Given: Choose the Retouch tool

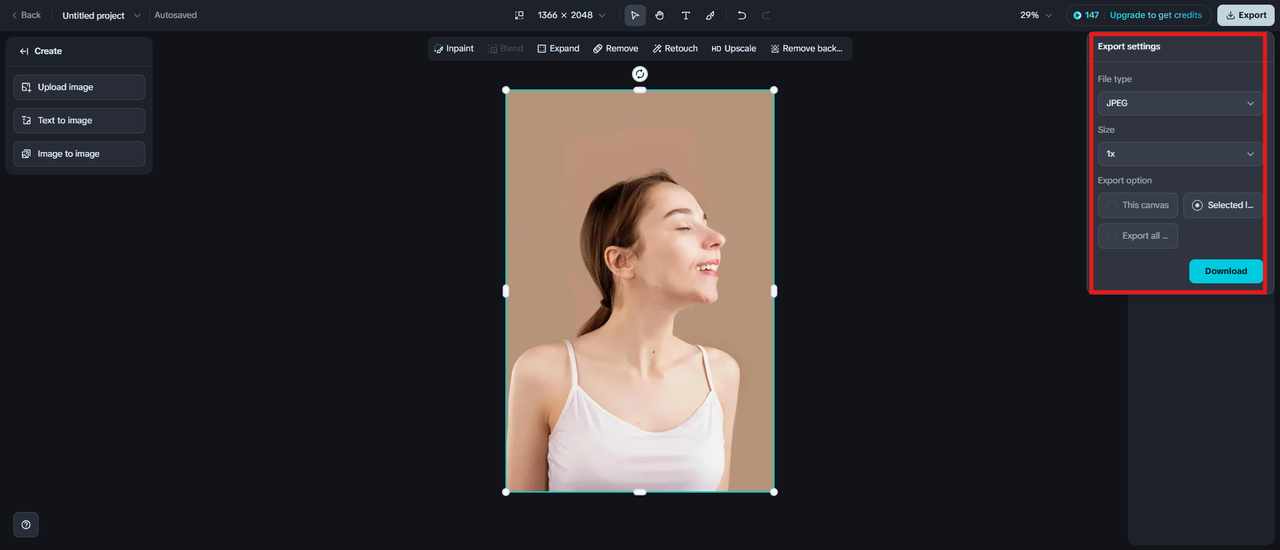Looking at the screenshot, I should [x=675, y=48].
